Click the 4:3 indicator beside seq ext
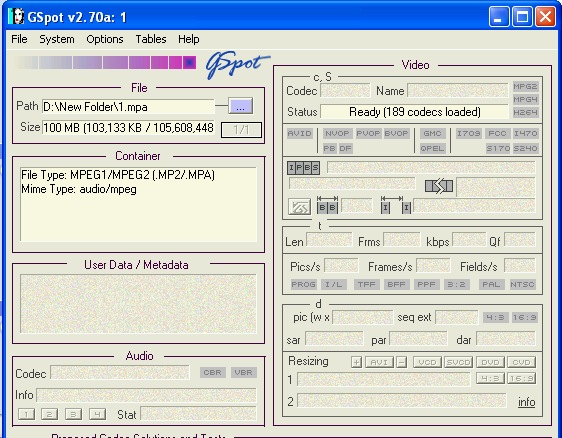This screenshot has height=438, width=562. click(495, 318)
